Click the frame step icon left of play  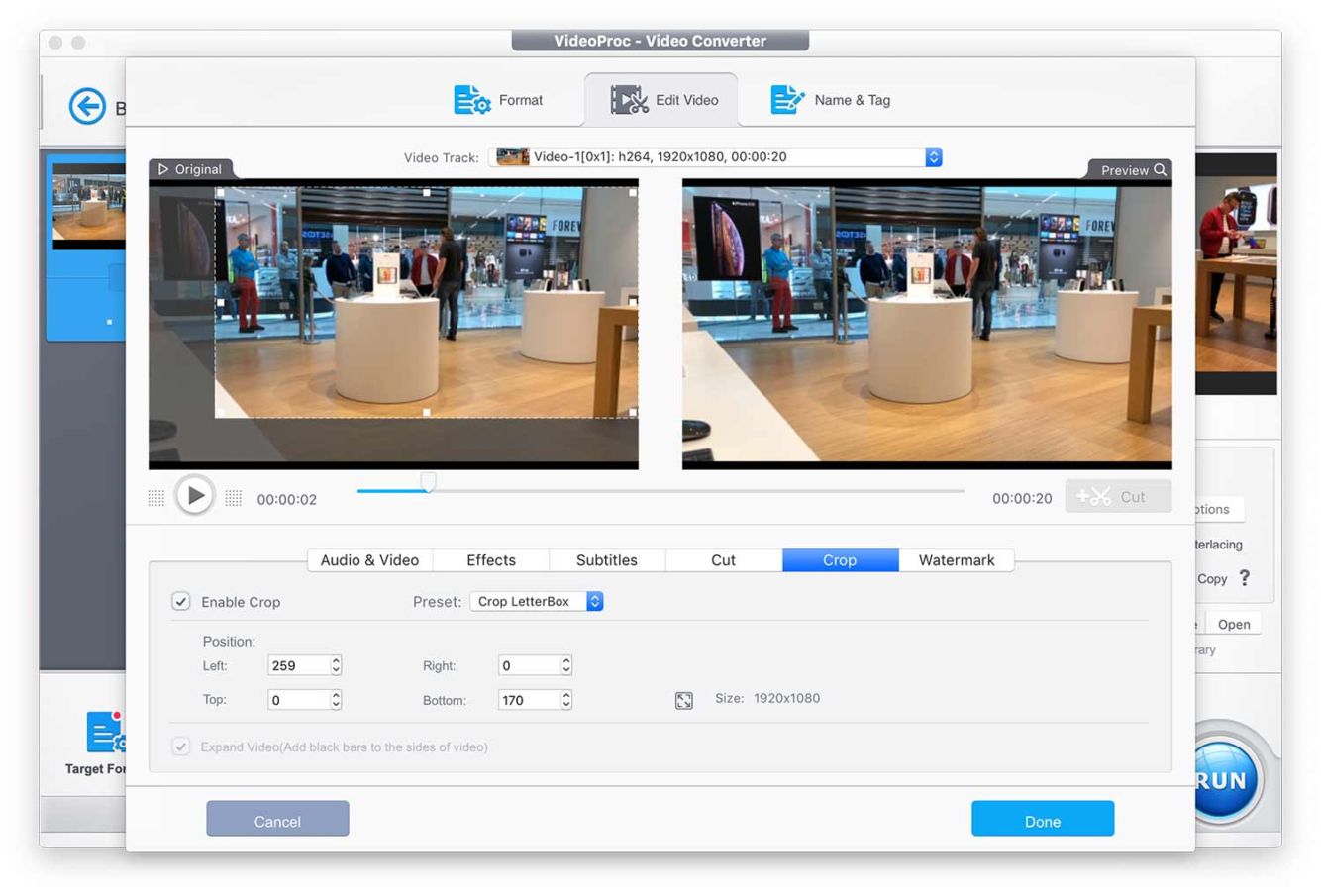[156, 498]
